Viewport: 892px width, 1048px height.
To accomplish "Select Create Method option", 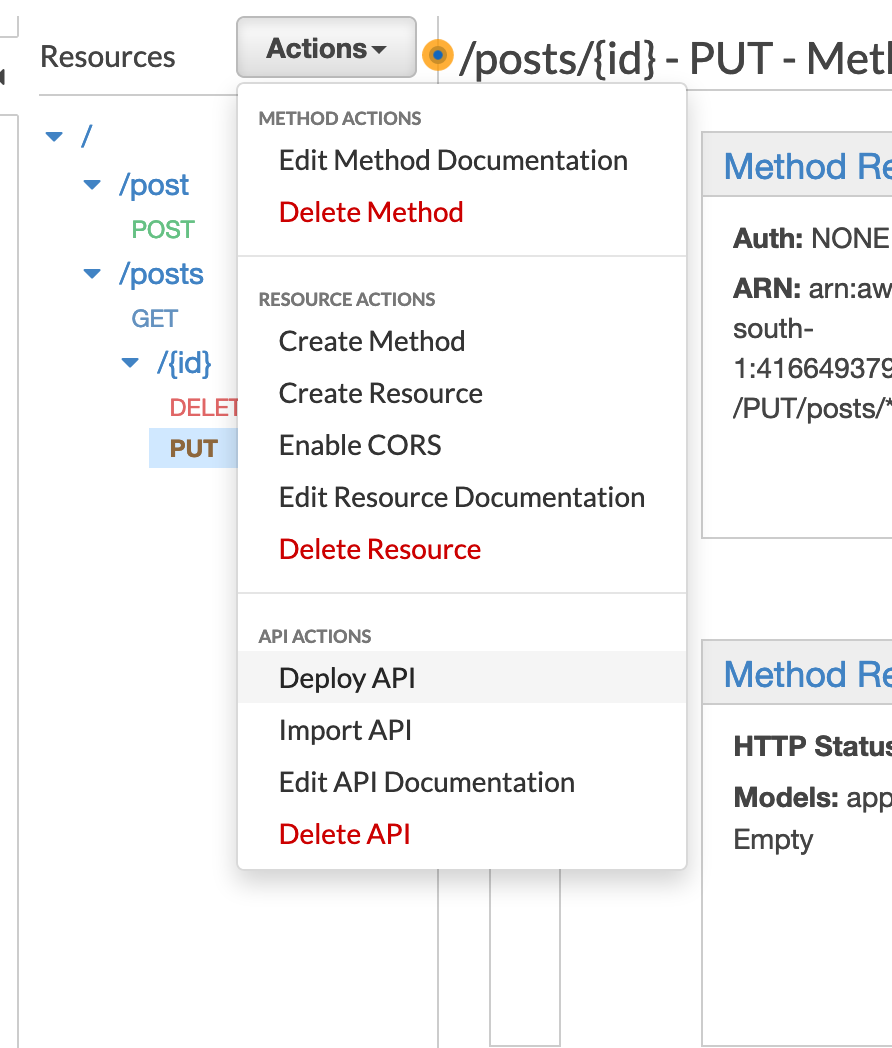I will [372, 341].
